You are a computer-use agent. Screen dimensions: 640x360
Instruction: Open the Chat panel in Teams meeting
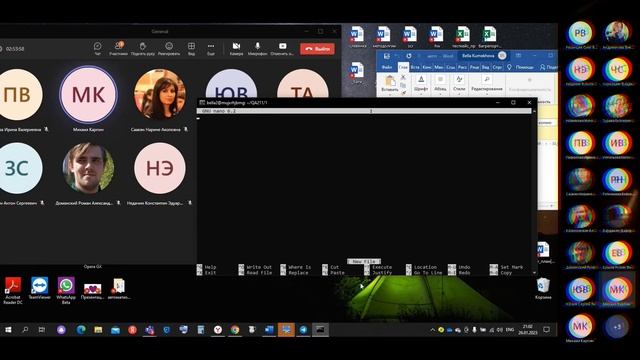point(98,48)
